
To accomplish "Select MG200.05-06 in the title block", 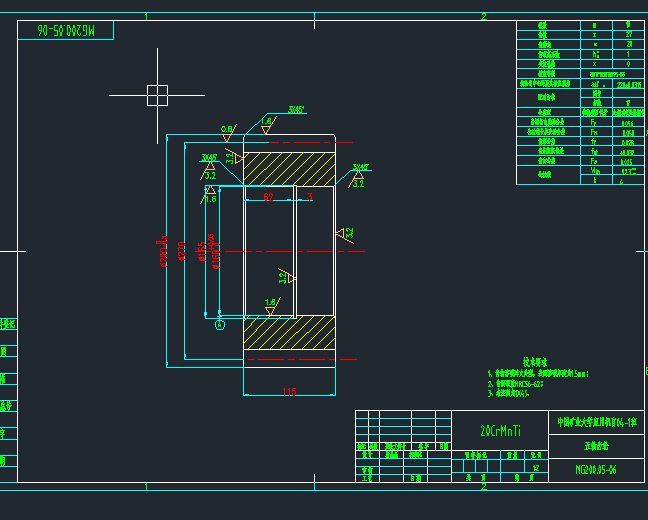I will click(596, 470).
